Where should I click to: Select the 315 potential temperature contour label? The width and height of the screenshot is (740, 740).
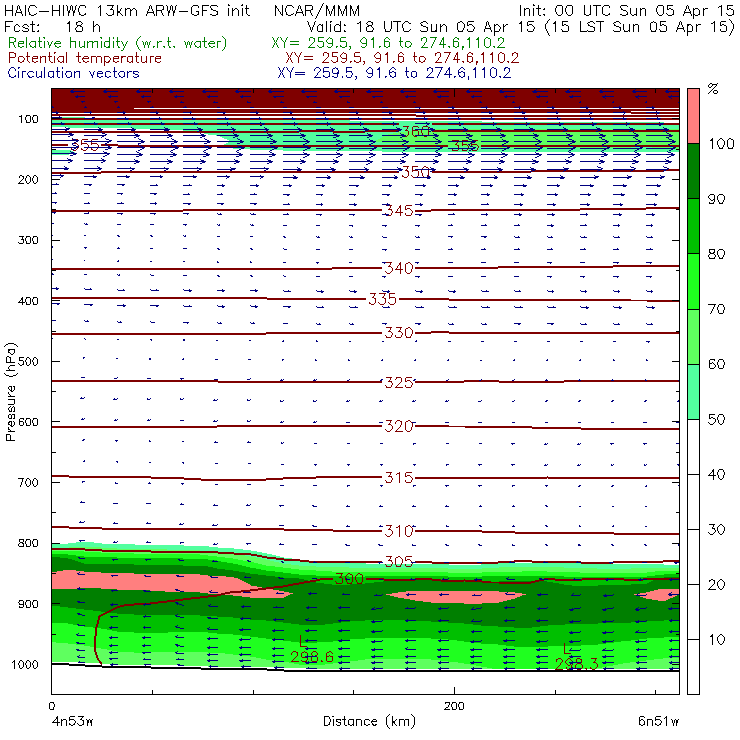point(399,478)
